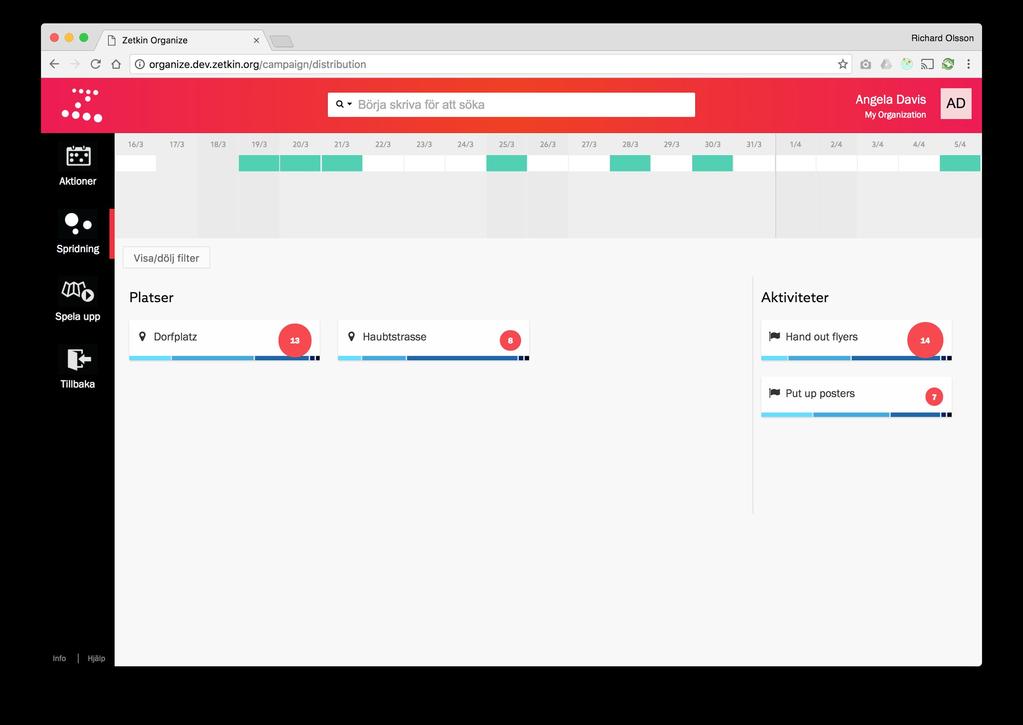Viewport: 1023px width, 725px height.
Task: Click the cast extension icon
Action: (927, 64)
